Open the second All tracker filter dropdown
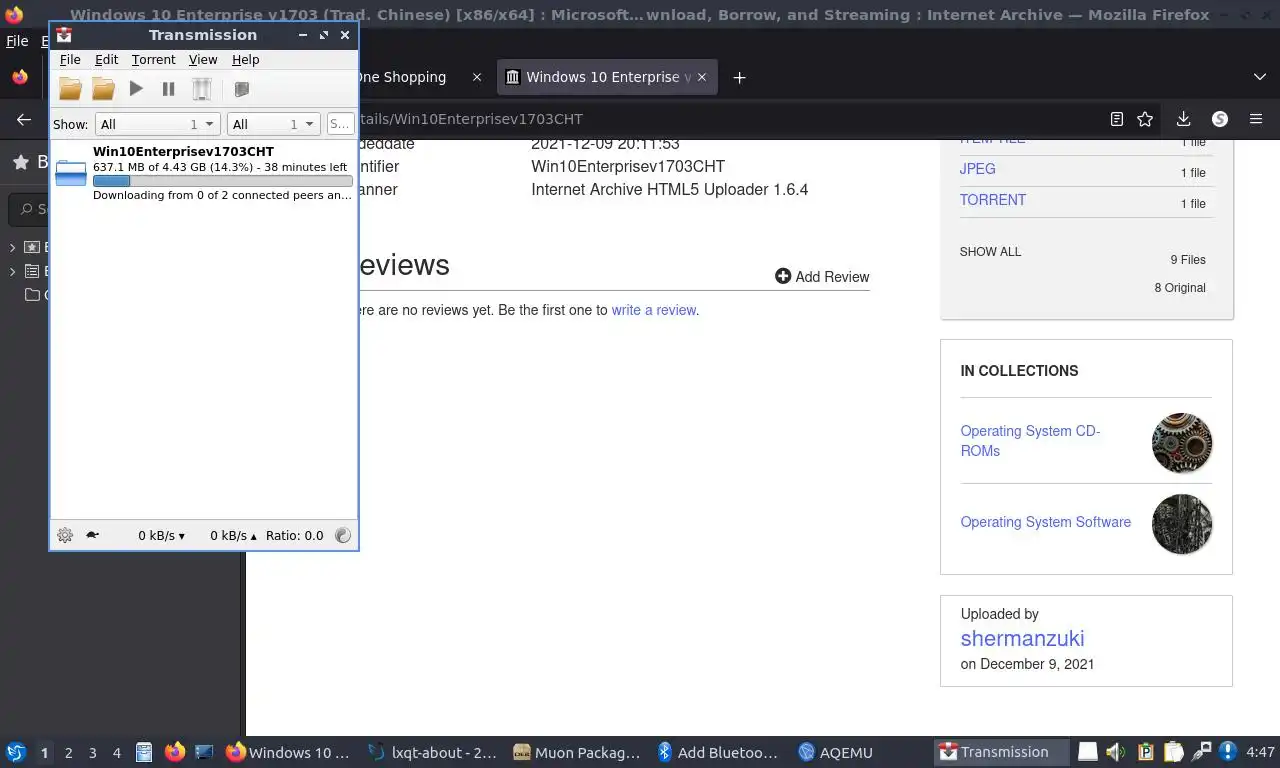1280x768 pixels. pos(273,124)
